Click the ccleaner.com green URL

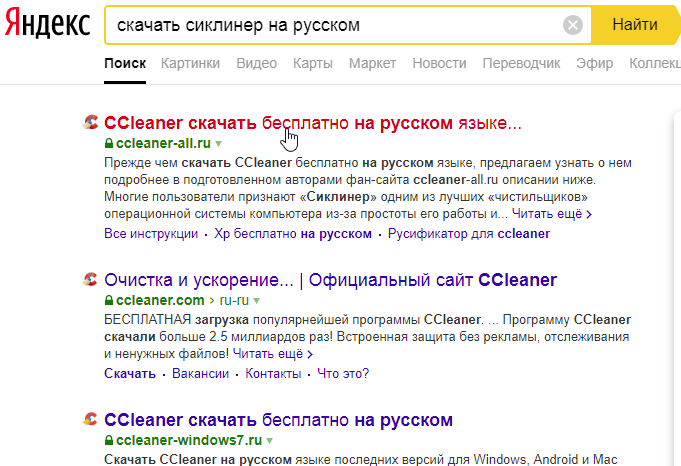tap(160, 300)
